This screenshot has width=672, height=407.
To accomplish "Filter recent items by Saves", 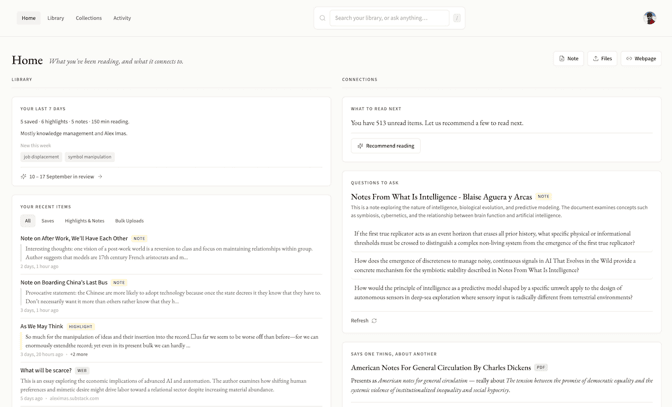I will coord(48,221).
